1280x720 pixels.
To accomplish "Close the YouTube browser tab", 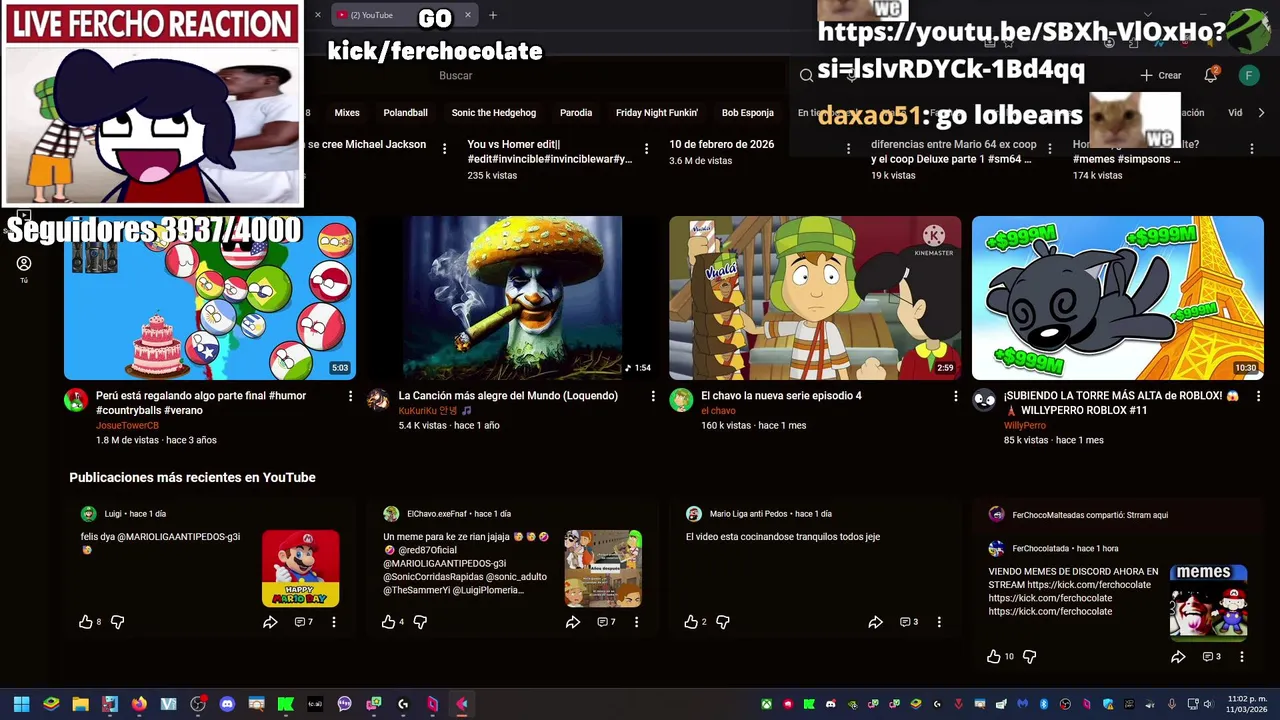I will (467, 15).
